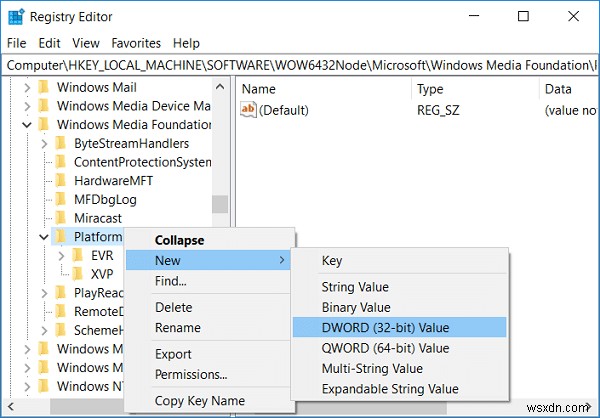Choose Permissions... in context menu
This screenshot has width=600, height=418.
(x=210, y=374)
